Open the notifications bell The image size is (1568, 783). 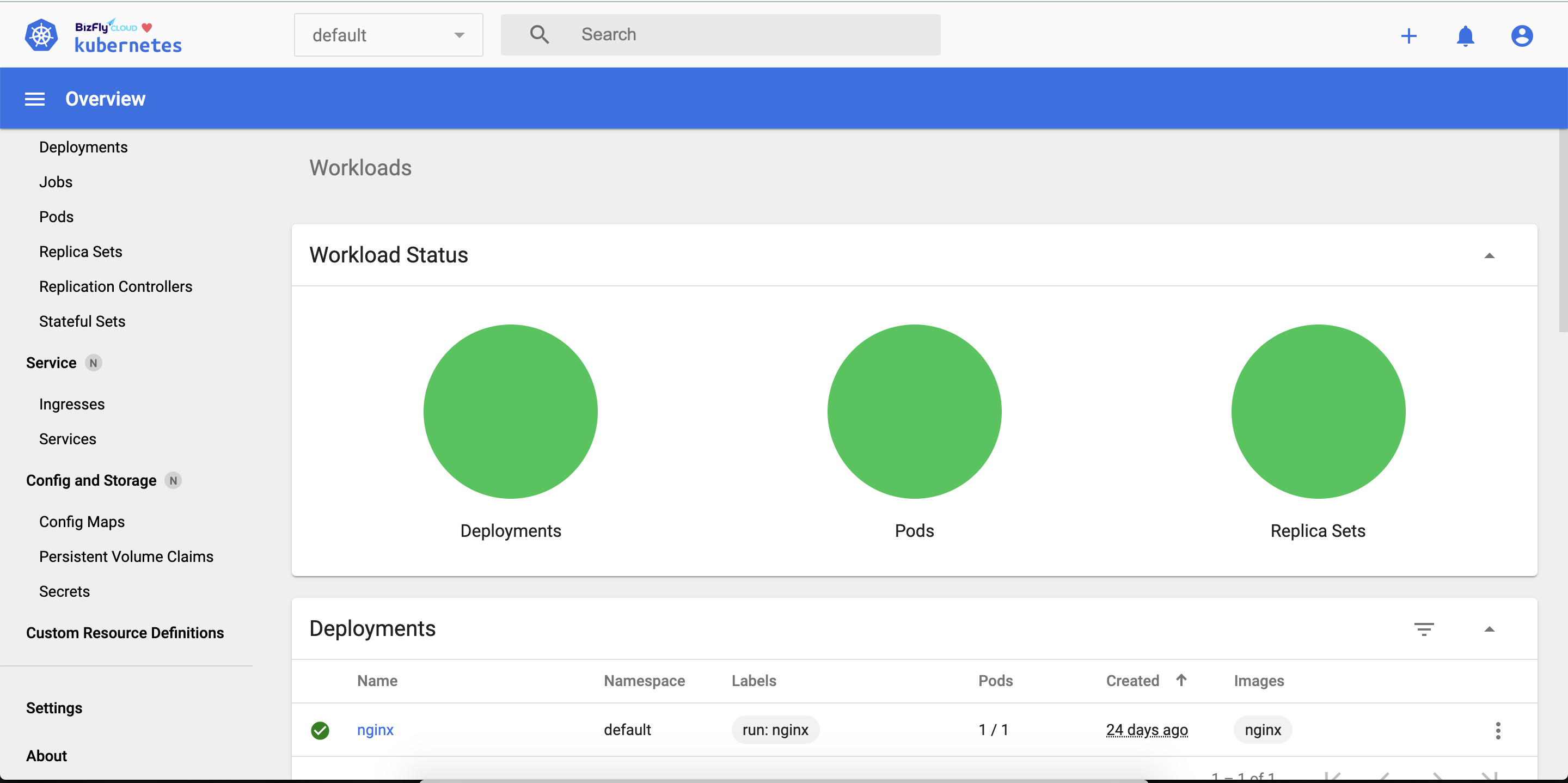pos(1465,36)
